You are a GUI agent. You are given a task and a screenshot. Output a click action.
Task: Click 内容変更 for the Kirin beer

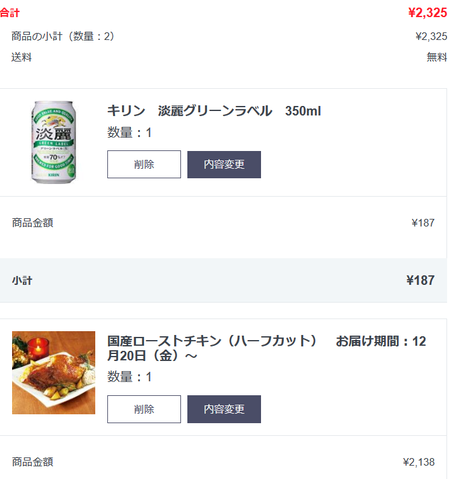224,164
